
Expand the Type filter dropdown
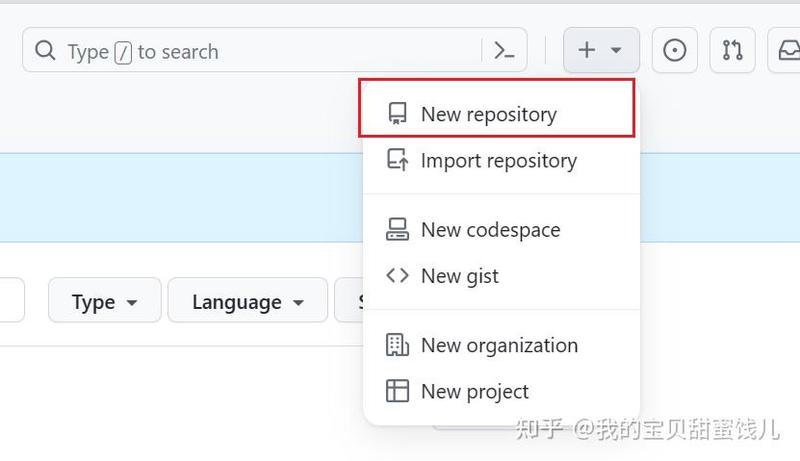pos(105,300)
